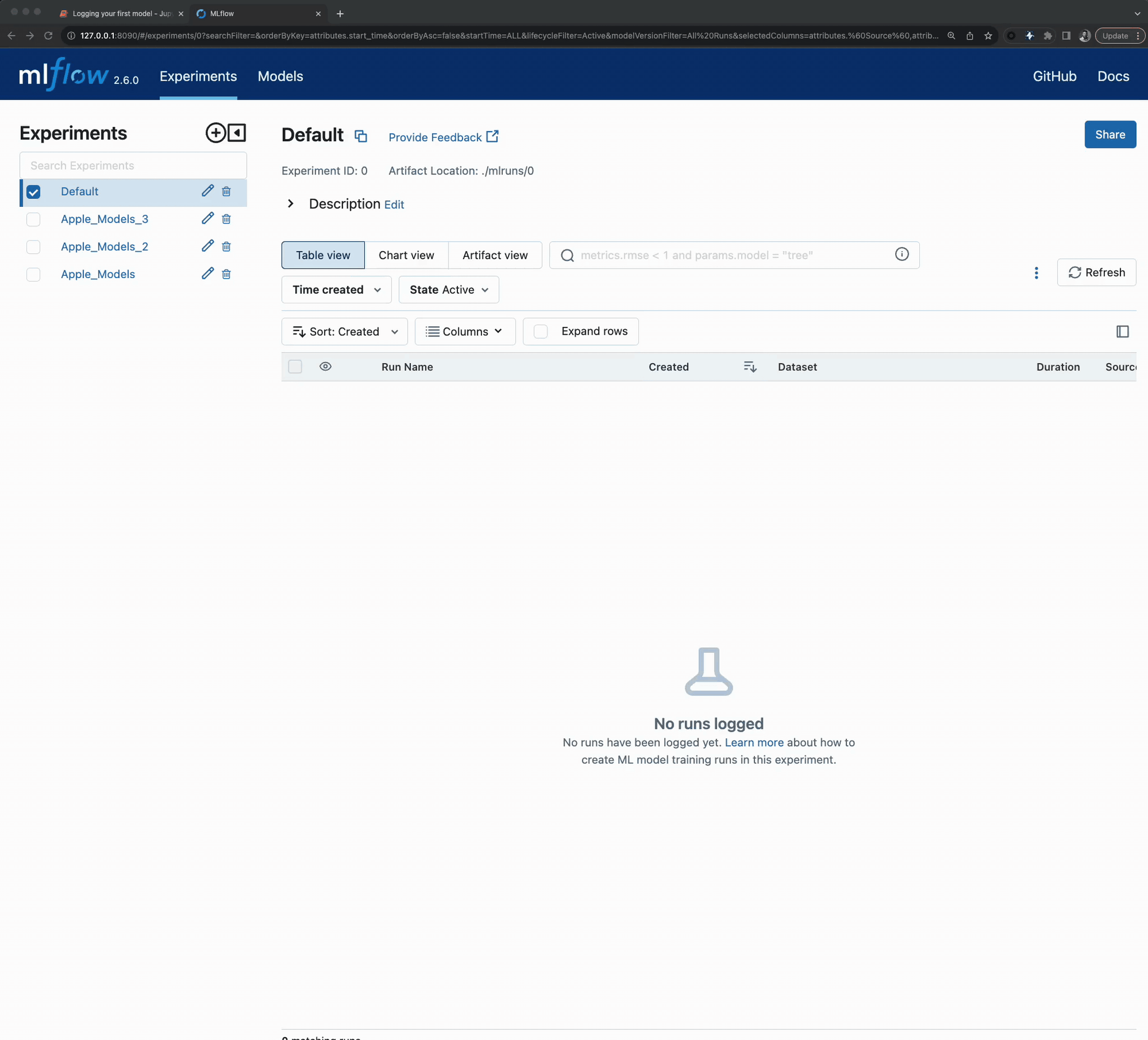Viewport: 1148px width, 1040px height.
Task: Open the search filter info icon
Action: click(x=901, y=255)
